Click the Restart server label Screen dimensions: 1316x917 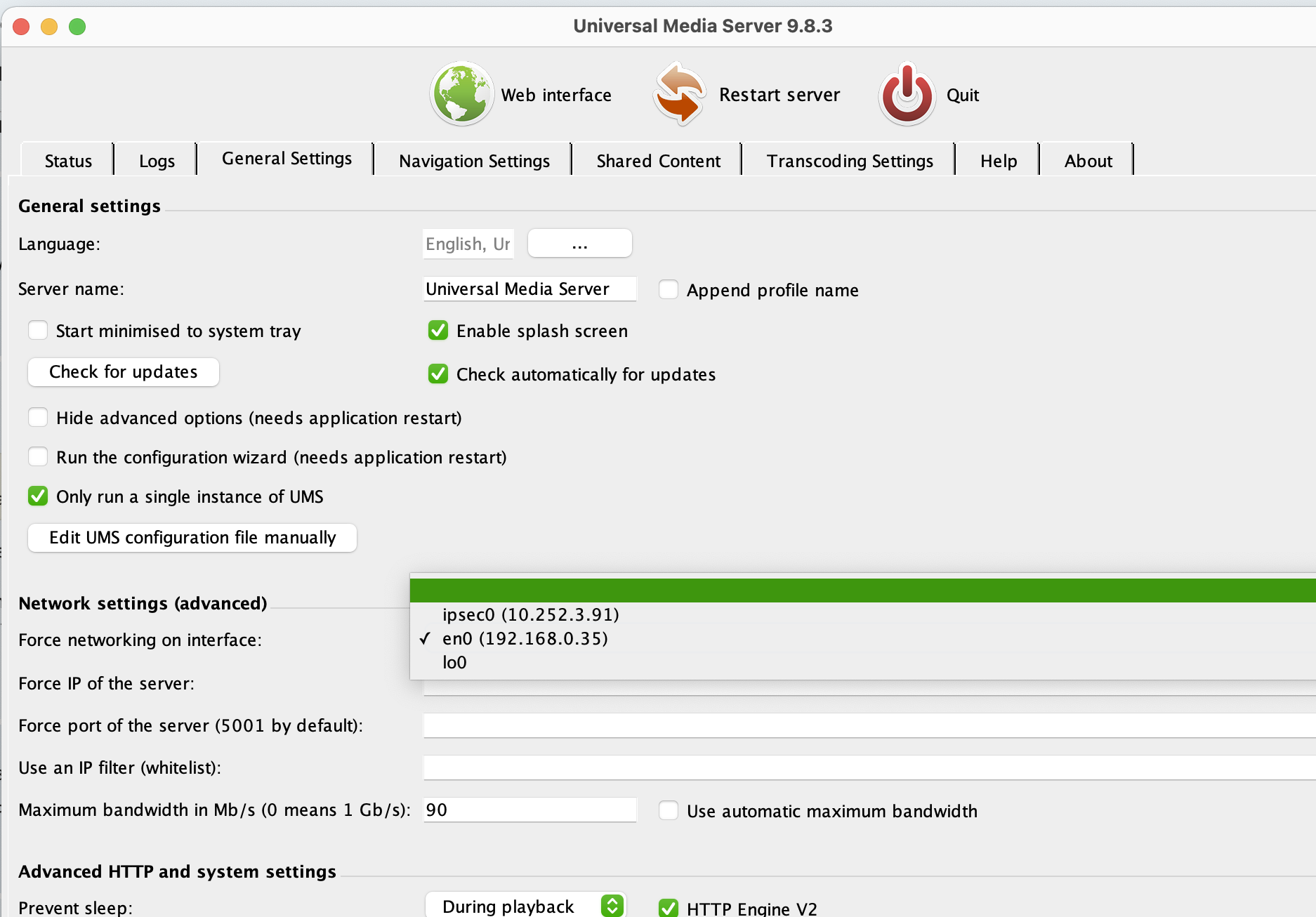[779, 95]
